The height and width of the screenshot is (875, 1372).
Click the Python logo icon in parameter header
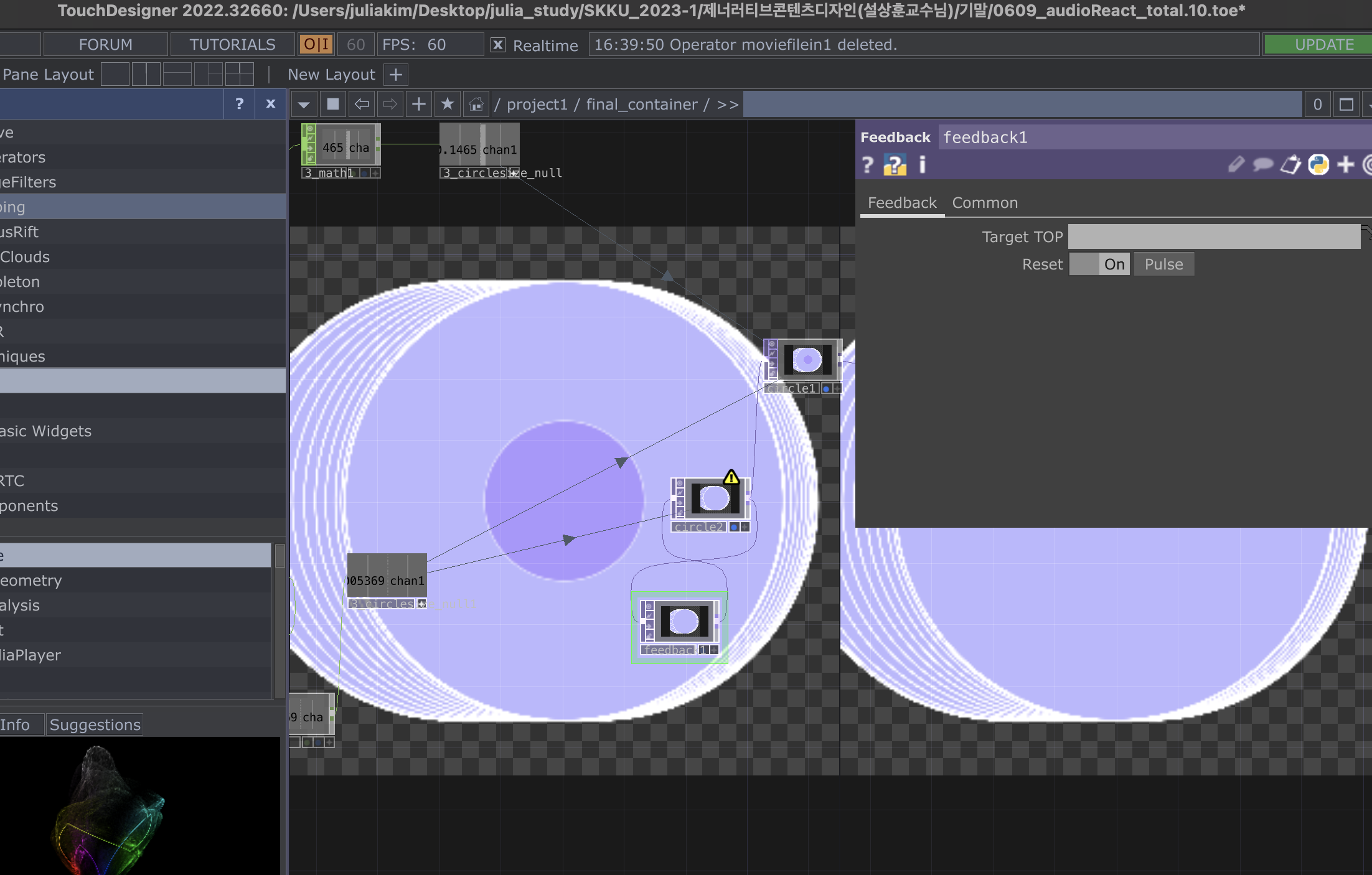[x=1318, y=165]
